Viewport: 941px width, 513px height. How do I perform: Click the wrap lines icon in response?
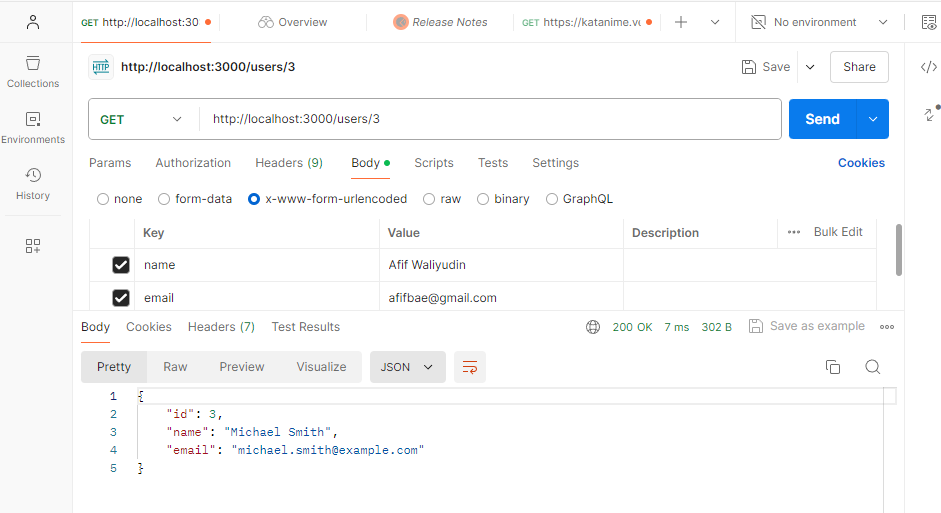click(x=469, y=367)
